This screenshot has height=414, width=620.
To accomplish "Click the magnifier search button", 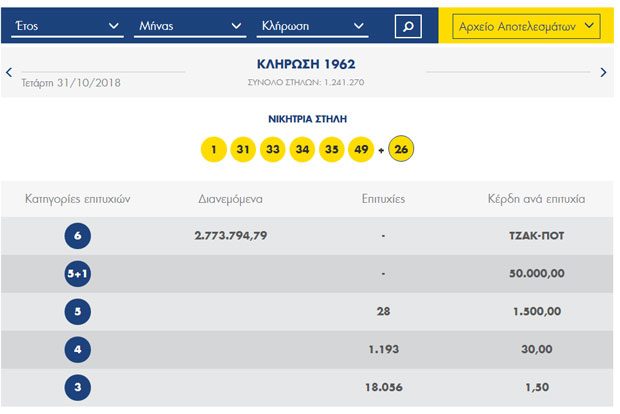I will click(408, 26).
